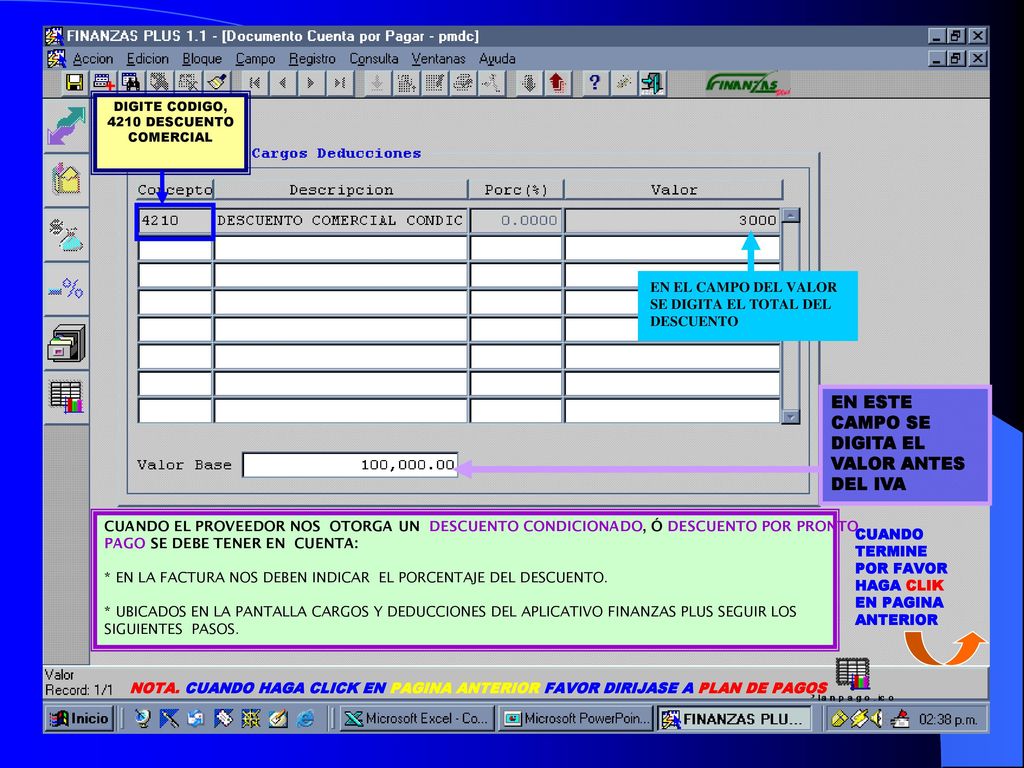The width and height of the screenshot is (1024, 768).
Task: Open the Consulta menu
Action: pyautogui.click(x=374, y=59)
